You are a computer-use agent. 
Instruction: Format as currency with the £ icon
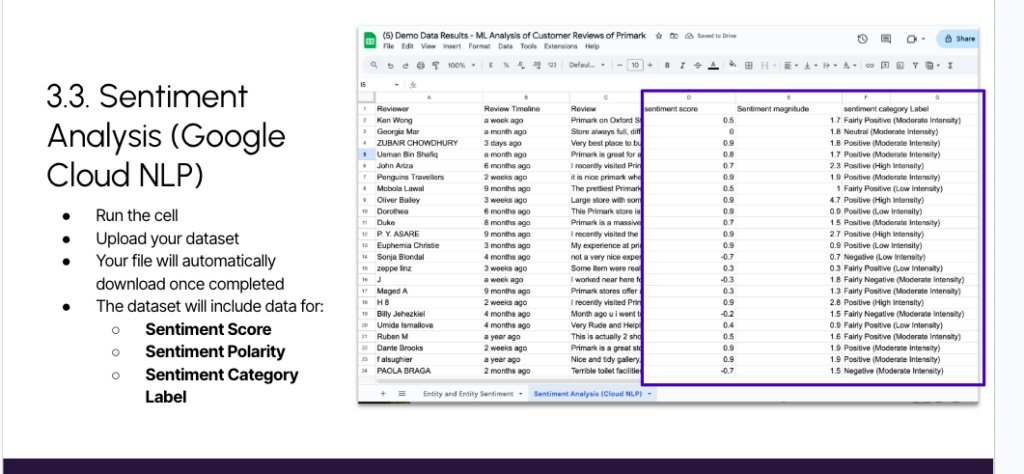pos(490,65)
